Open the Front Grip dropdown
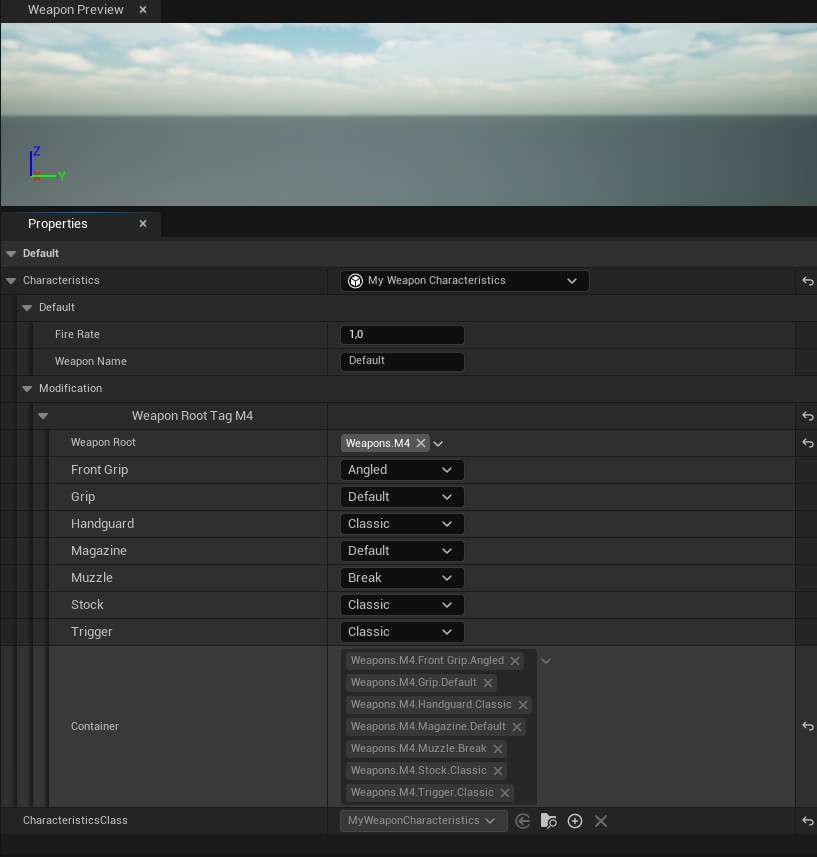 point(402,470)
